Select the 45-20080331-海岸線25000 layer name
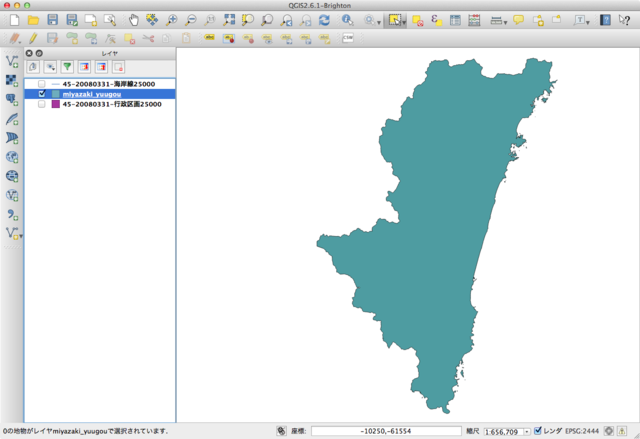Image resolution: width=640 pixels, height=439 pixels. pyautogui.click(x=109, y=84)
